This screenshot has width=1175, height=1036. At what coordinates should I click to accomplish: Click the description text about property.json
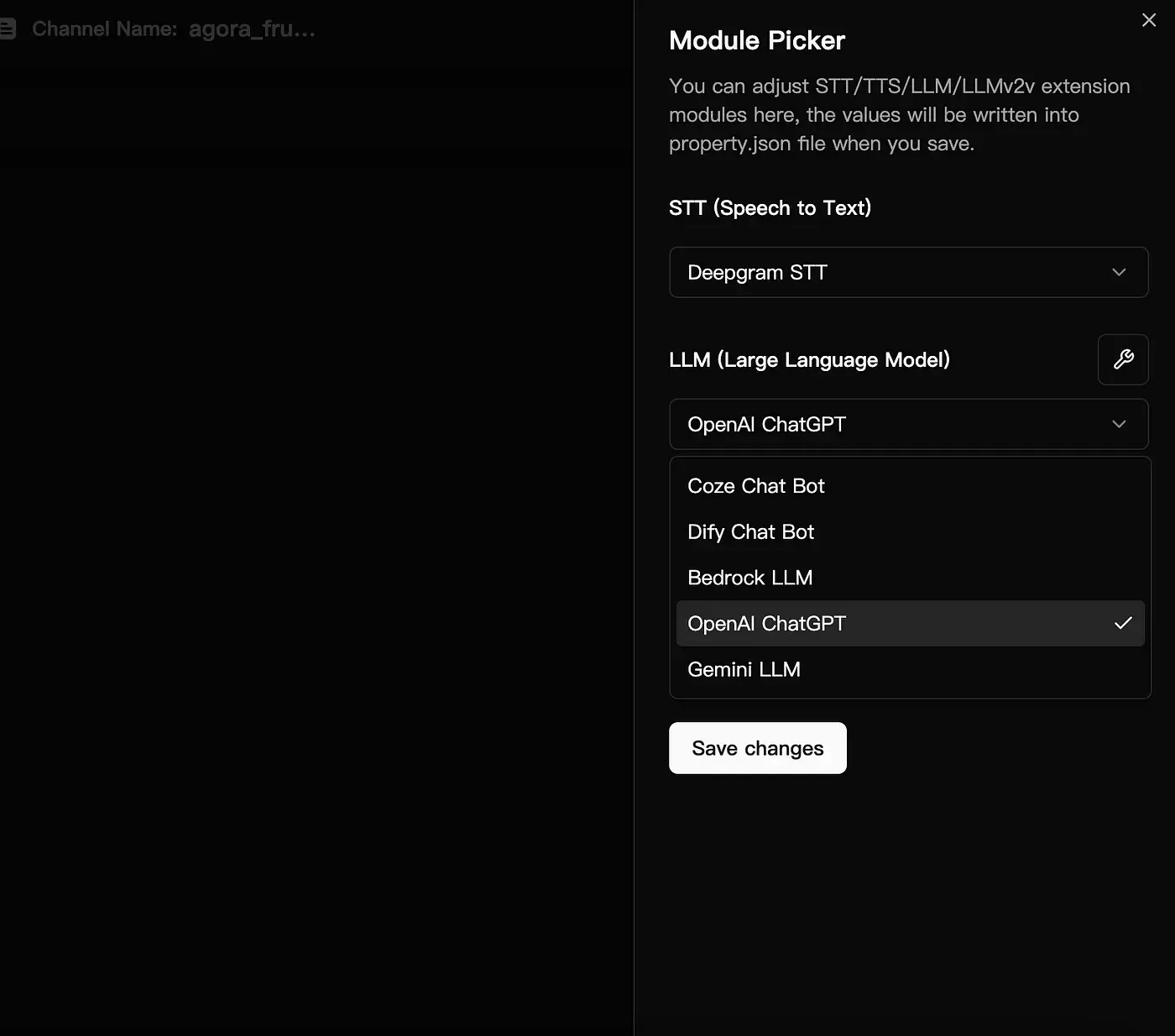[900, 115]
